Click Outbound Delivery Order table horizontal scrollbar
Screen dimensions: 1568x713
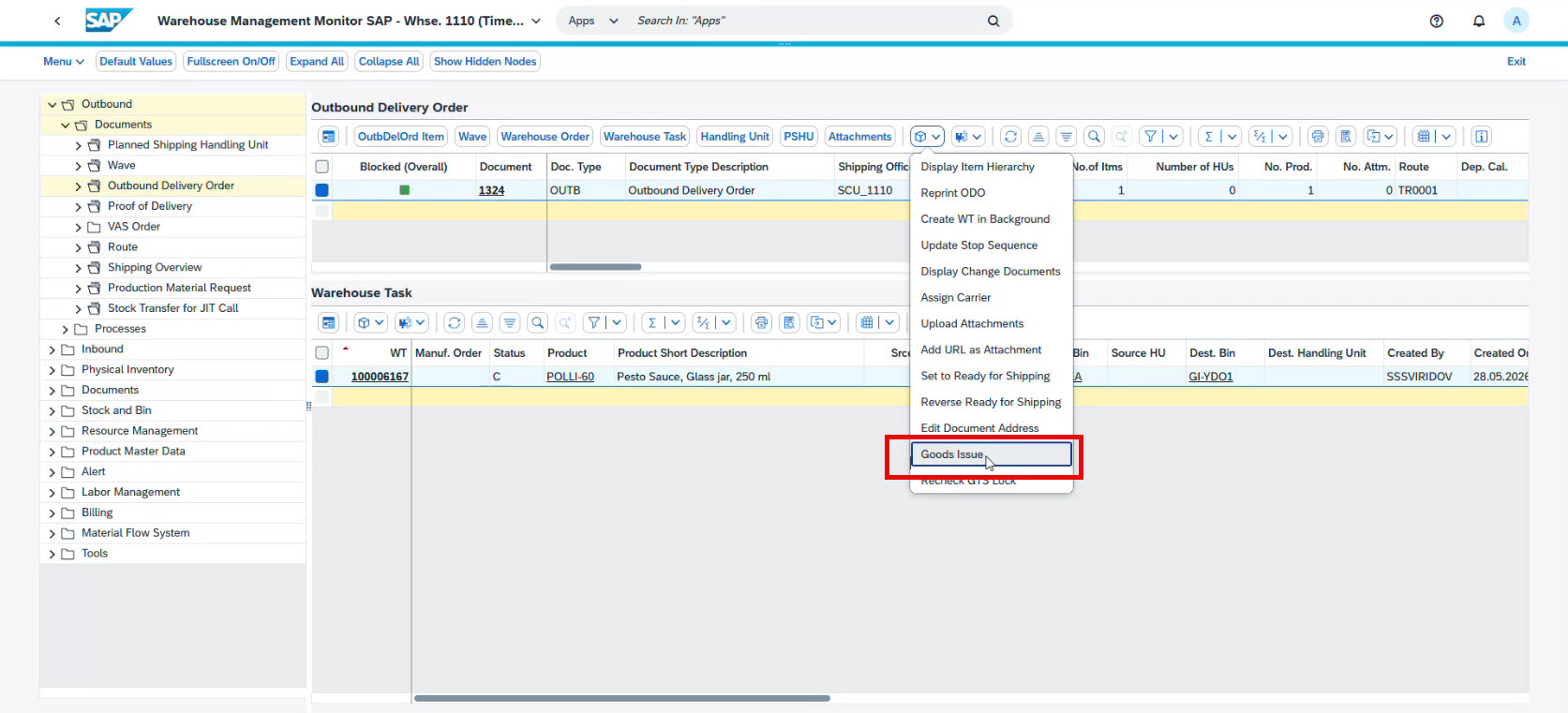click(x=595, y=267)
